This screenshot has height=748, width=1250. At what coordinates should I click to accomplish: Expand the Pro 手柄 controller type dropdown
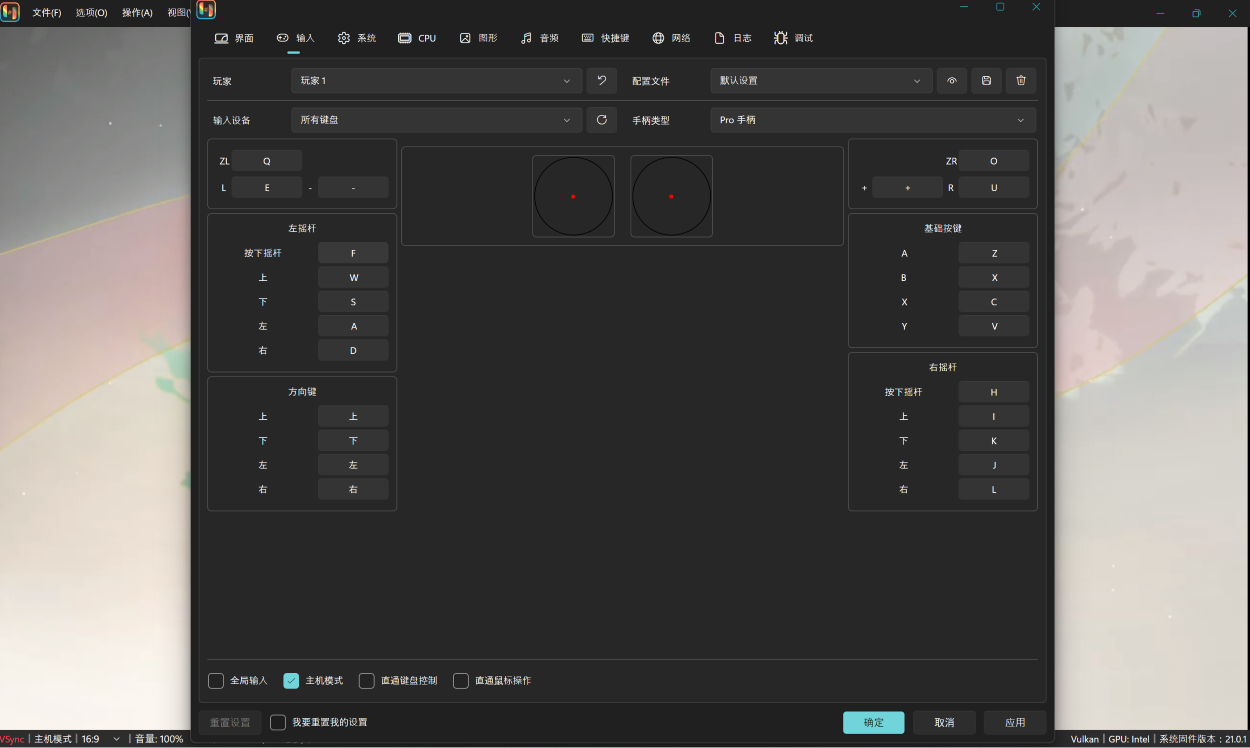[x=872, y=120]
